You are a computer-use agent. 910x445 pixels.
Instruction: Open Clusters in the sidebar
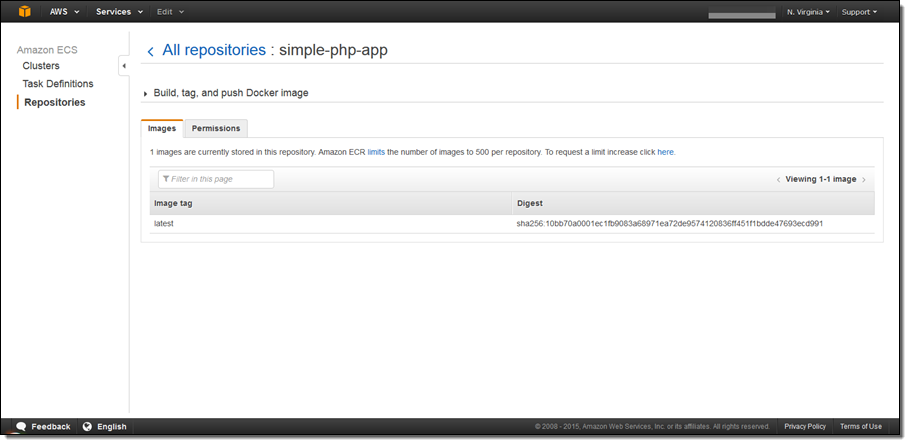(x=41, y=66)
